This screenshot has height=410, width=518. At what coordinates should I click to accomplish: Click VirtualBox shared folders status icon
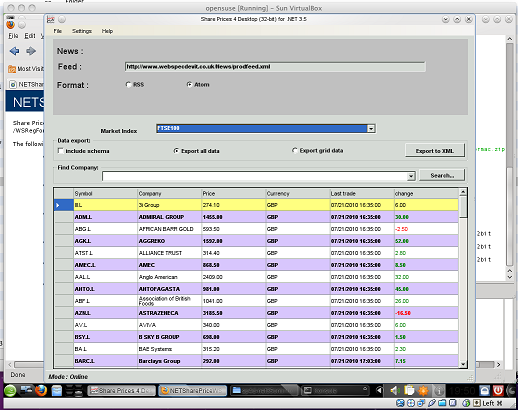(x=442, y=403)
